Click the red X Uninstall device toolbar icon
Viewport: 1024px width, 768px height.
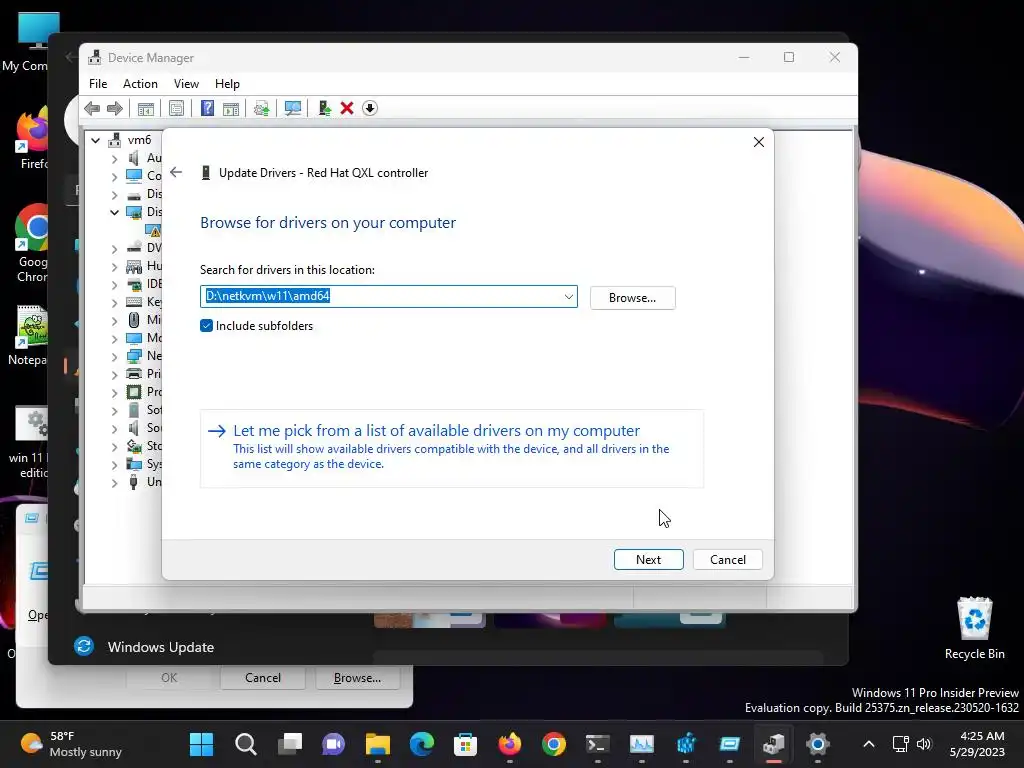click(x=347, y=108)
